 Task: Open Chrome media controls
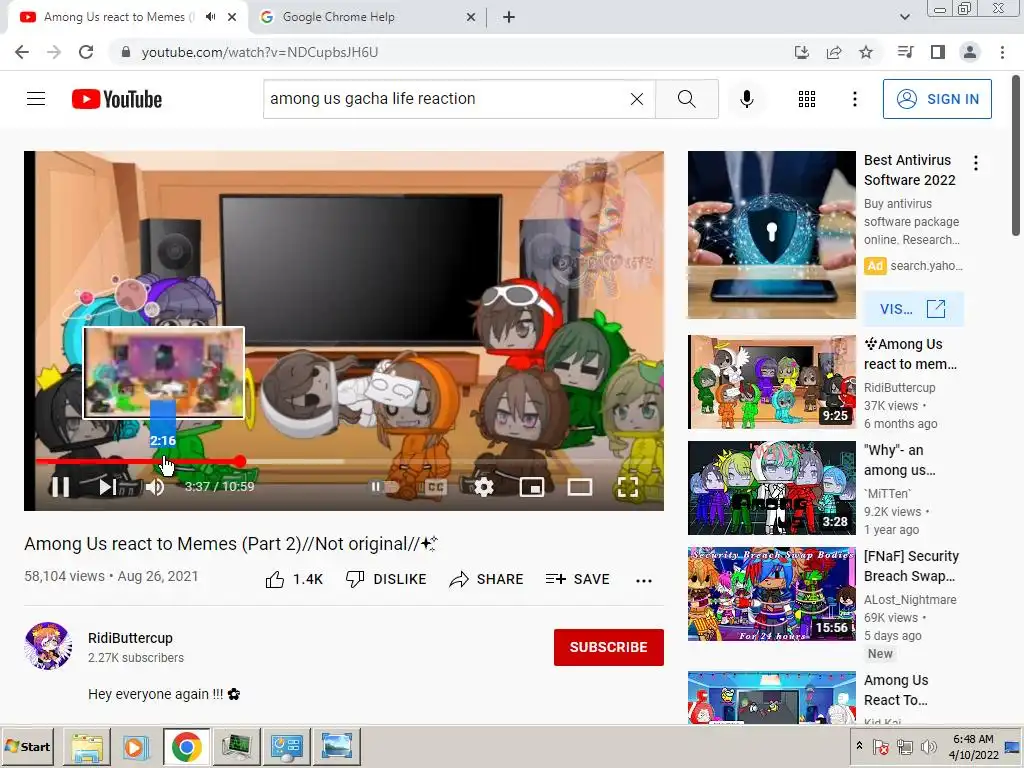pos(905,52)
